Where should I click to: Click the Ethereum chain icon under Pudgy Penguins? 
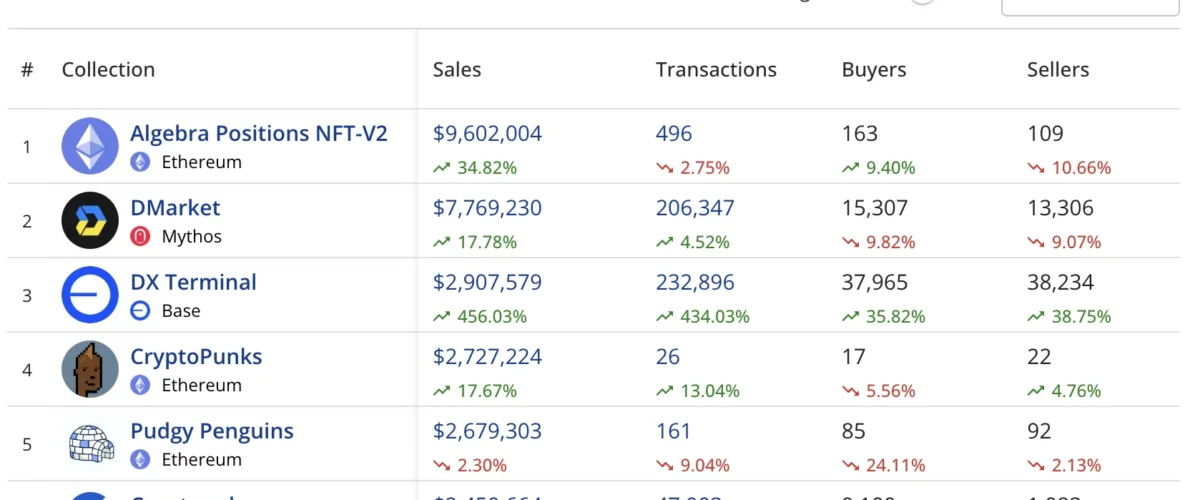pyautogui.click(x=141, y=460)
